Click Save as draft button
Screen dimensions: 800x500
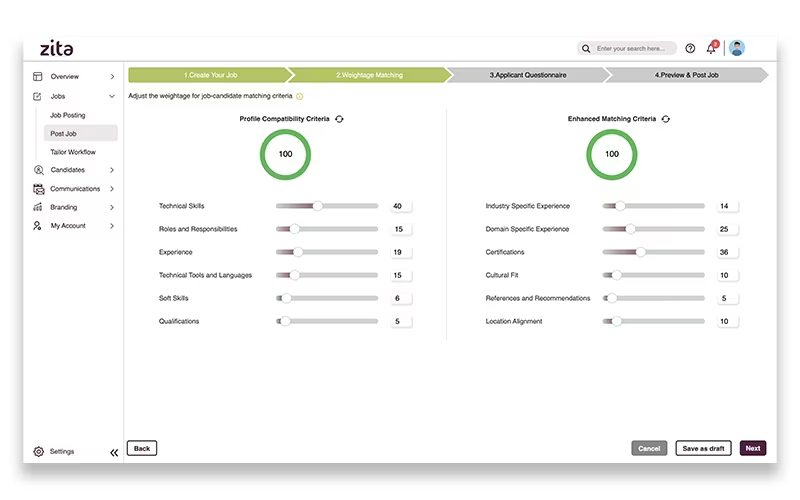[x=704, y=448]
